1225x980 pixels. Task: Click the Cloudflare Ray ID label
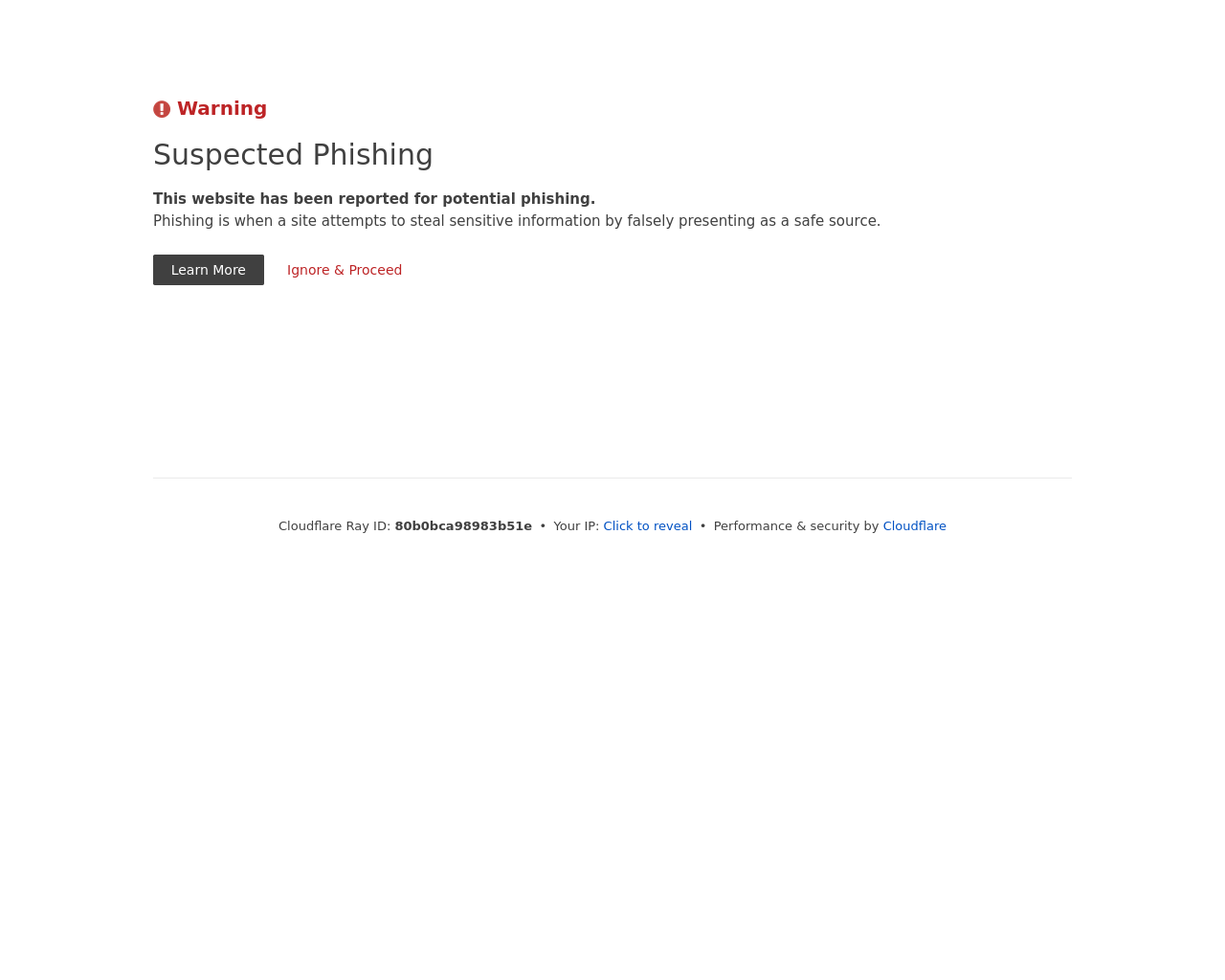click(x=334, y=525)
